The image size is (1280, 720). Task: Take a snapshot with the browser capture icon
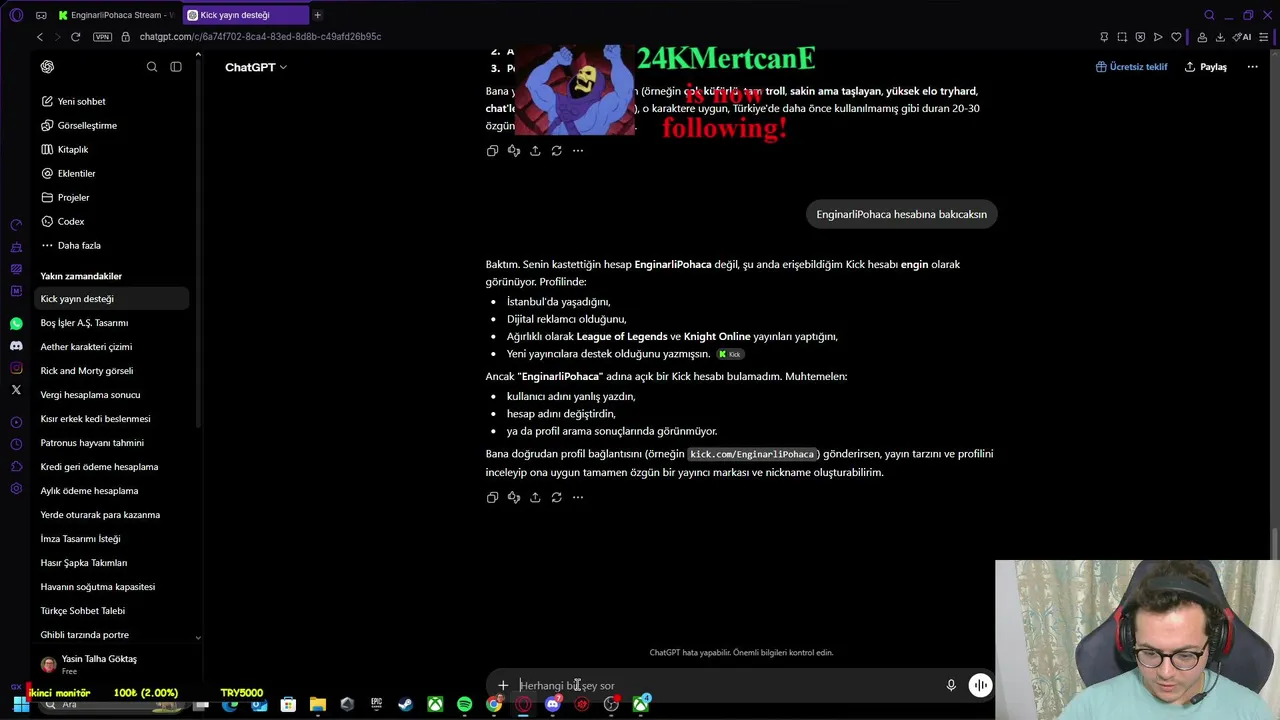click(1122, 37)
